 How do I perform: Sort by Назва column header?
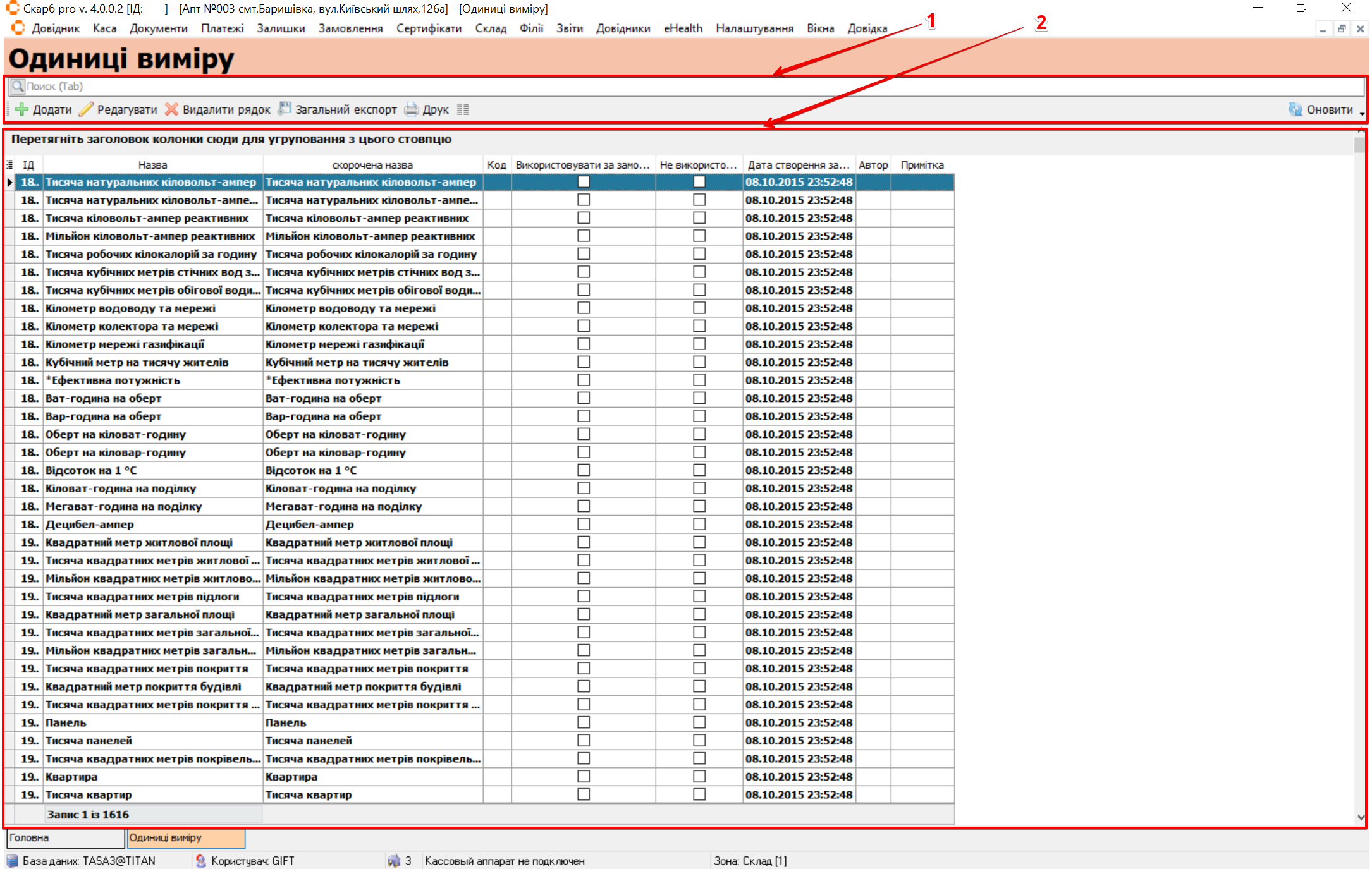point(152,165)
